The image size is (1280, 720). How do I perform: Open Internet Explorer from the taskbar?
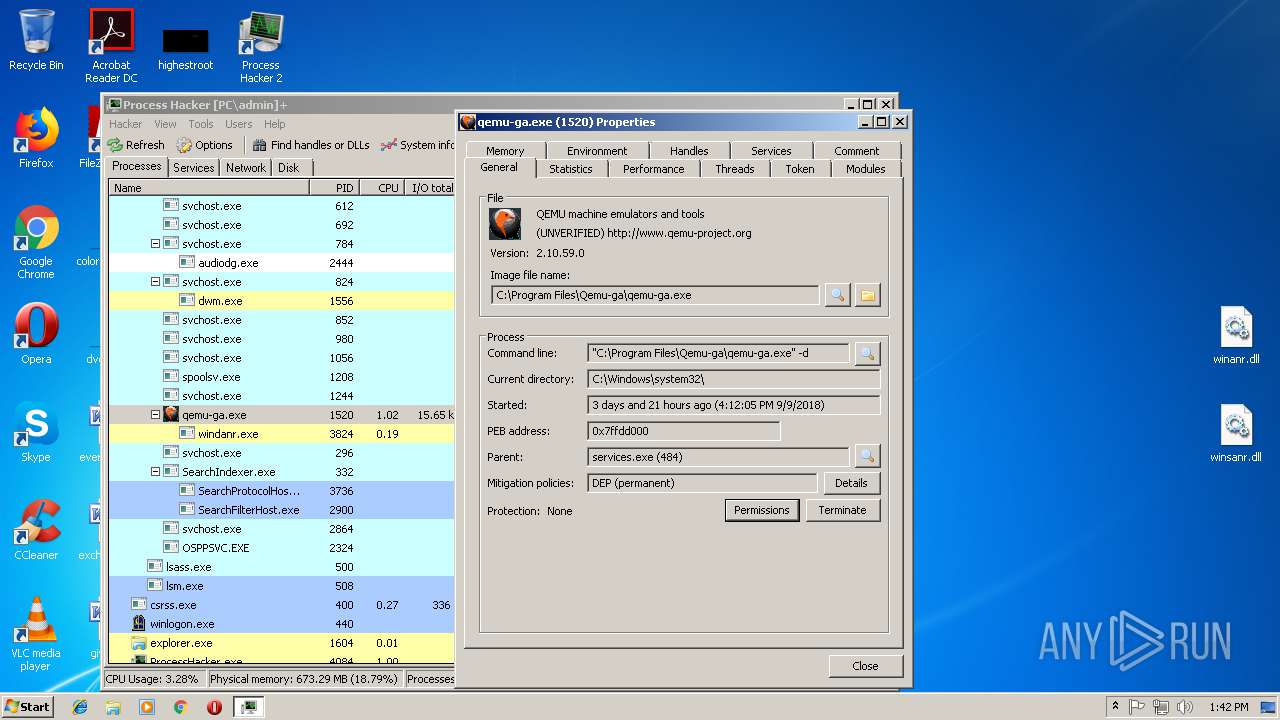pyautogui.click(x=80, y=707)
